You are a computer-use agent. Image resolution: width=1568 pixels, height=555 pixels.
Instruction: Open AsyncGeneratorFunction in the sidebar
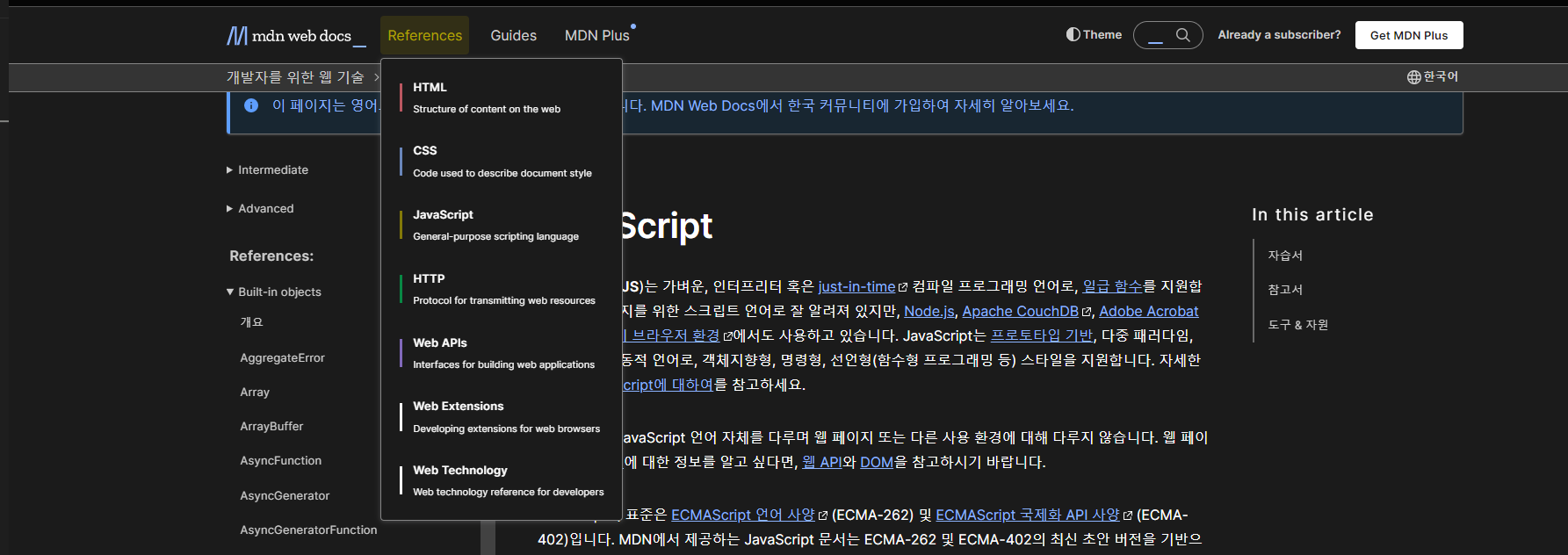pyautogui.click(x=308, y=530)
